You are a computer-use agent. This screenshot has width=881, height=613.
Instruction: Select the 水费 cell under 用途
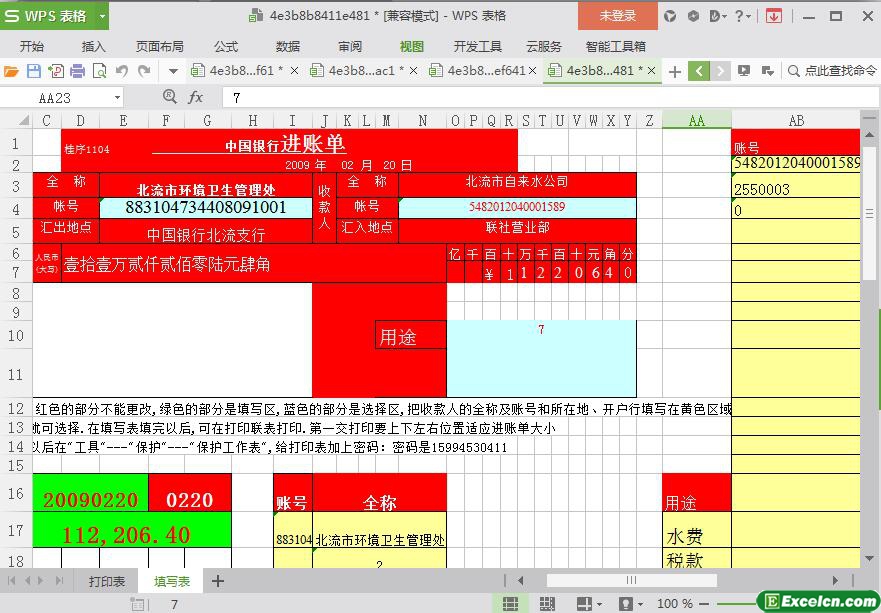[697, 529]
